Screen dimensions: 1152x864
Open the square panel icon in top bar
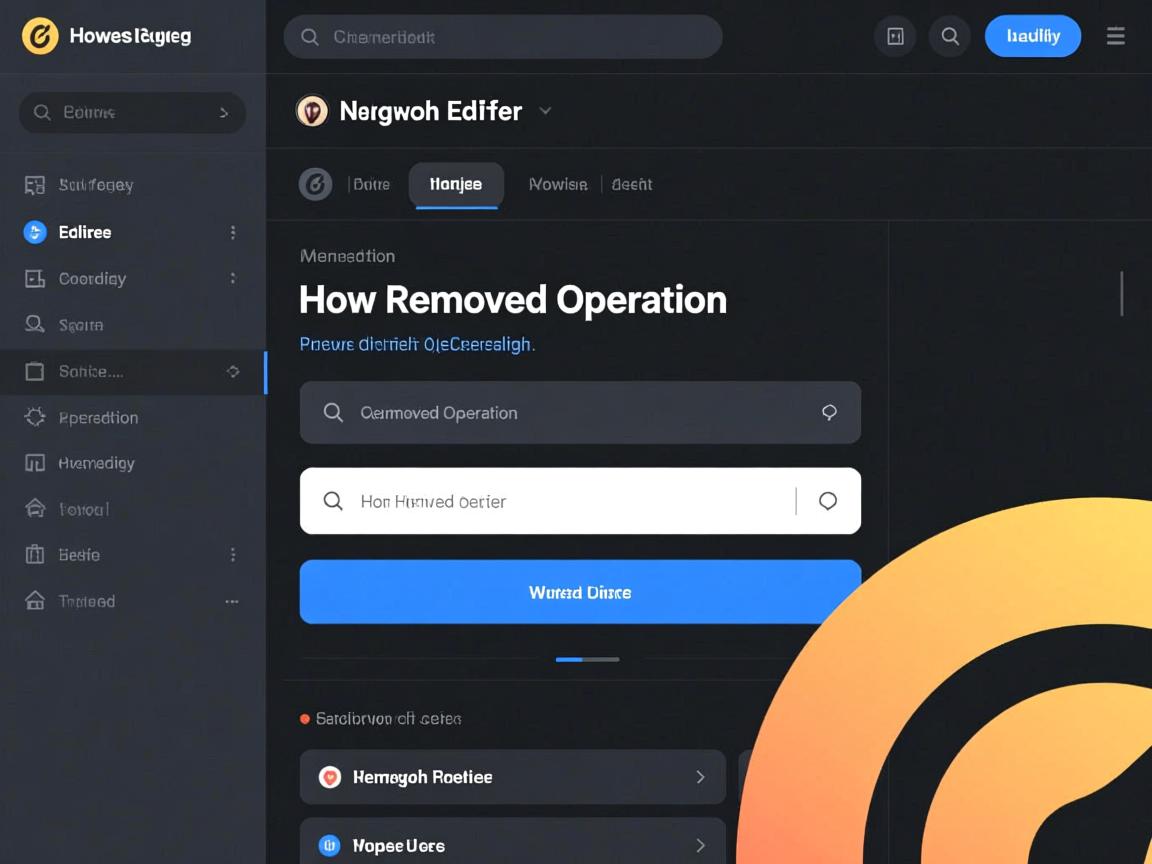pos(895,37)
